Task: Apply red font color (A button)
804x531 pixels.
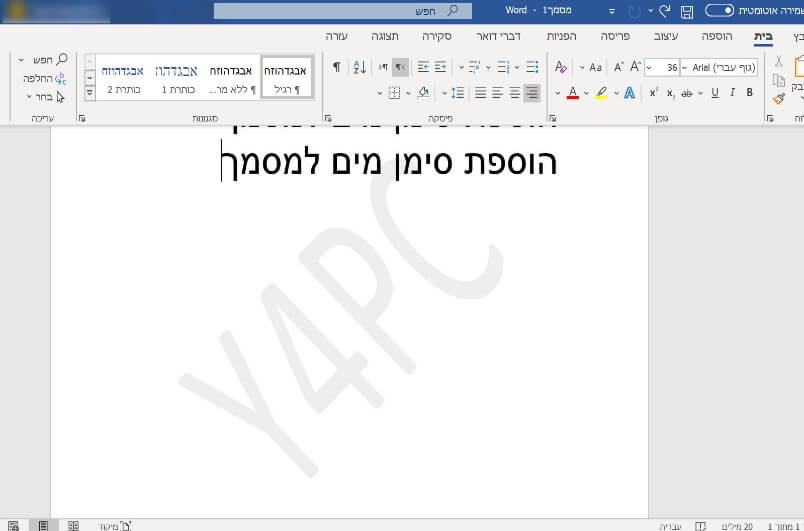Action: coord(573,93)
